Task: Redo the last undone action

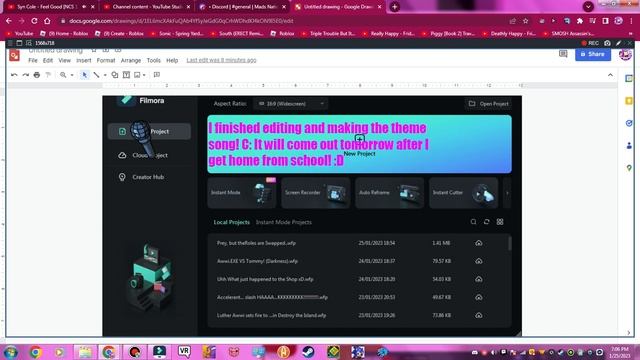Action: click(25, 75)
